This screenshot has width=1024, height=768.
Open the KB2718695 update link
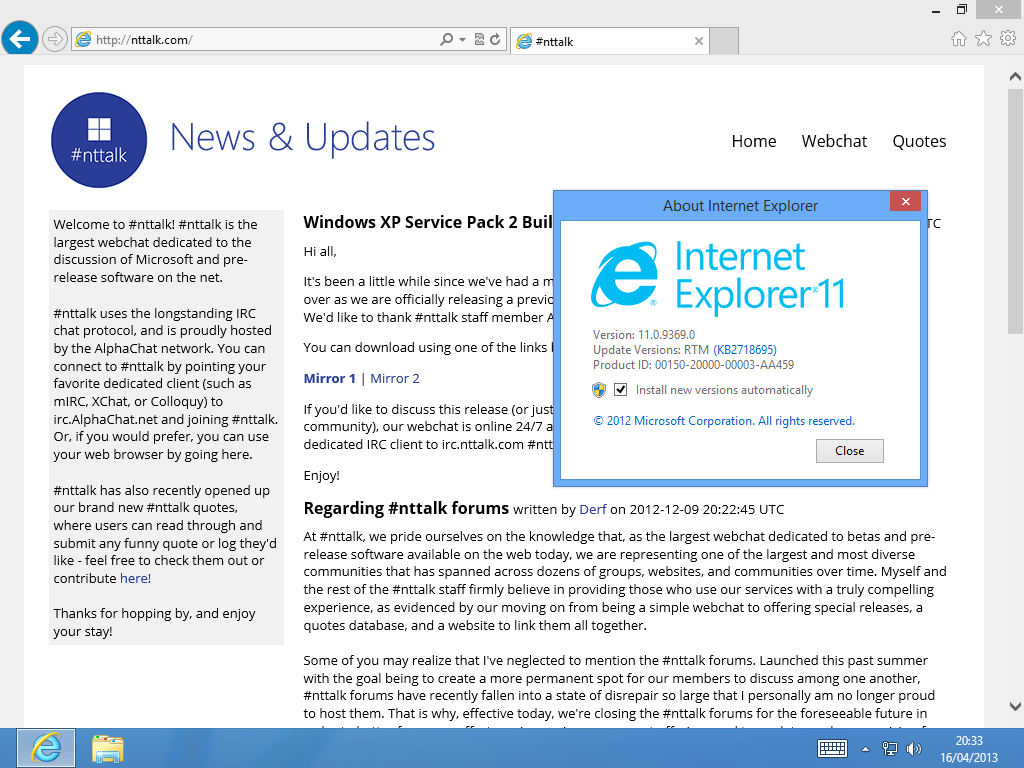(x=745, y=350)
